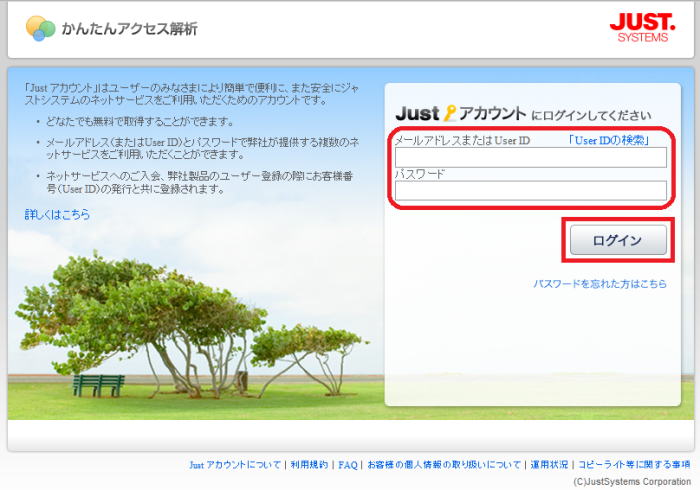Focus the パスワード input field

click(531, 191)
